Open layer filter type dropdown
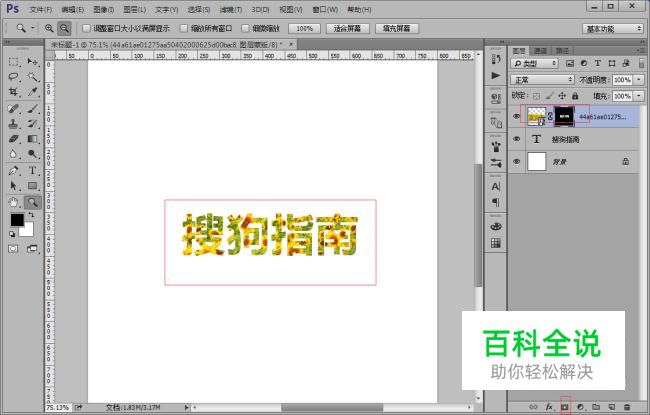Image resolution: width=650 pixels, height=415 pixels. 535,63
